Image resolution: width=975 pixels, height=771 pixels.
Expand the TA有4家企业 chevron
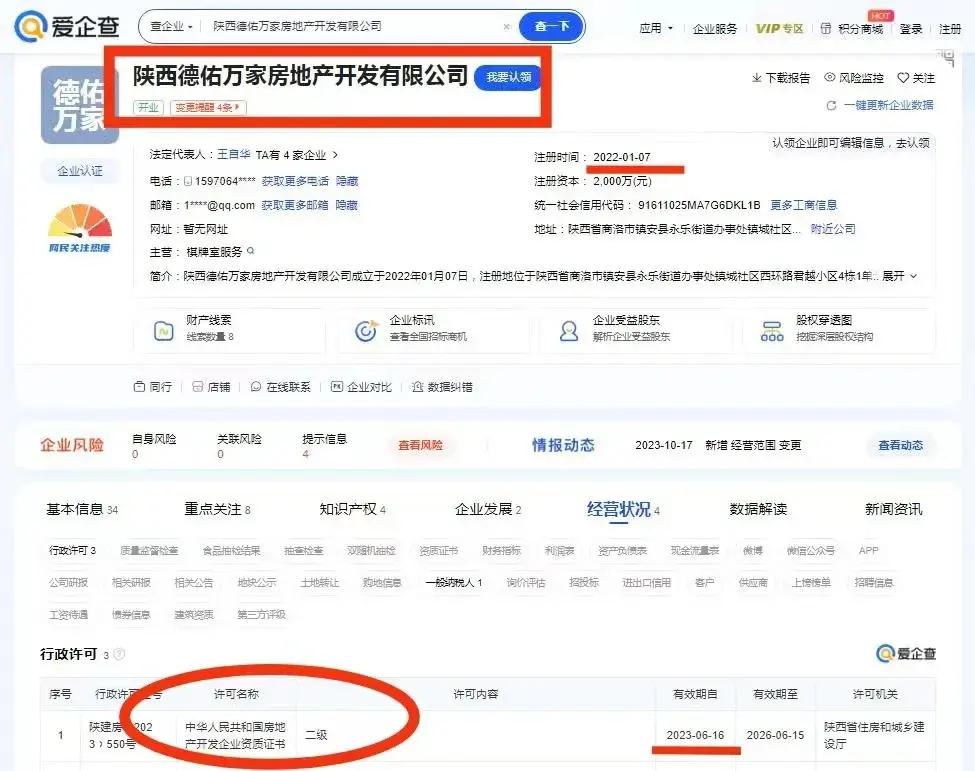(336, 154)
